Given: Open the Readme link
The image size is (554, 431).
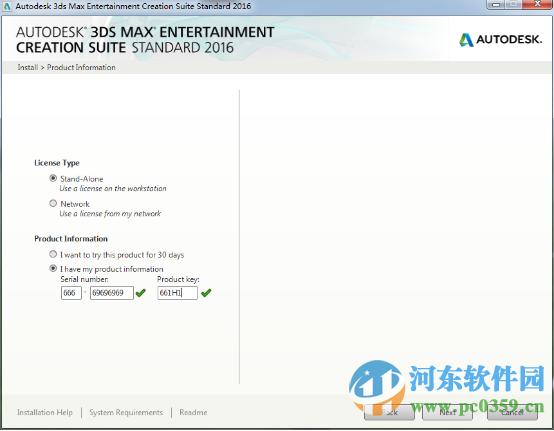Looking at the screenshot, I should (x=193, y=412).
